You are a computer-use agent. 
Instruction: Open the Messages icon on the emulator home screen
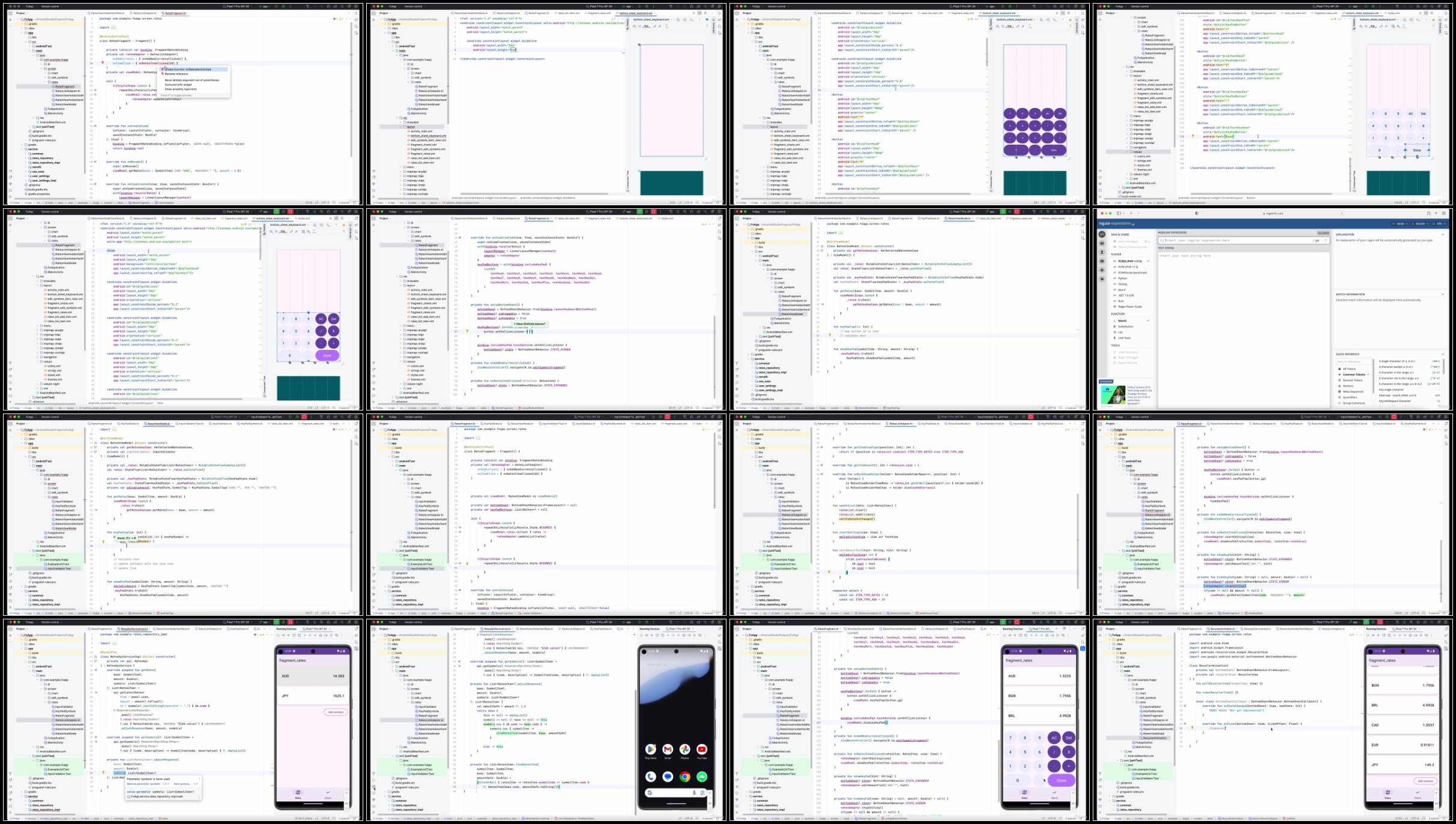pyautogui.click(x=668, y=777)
